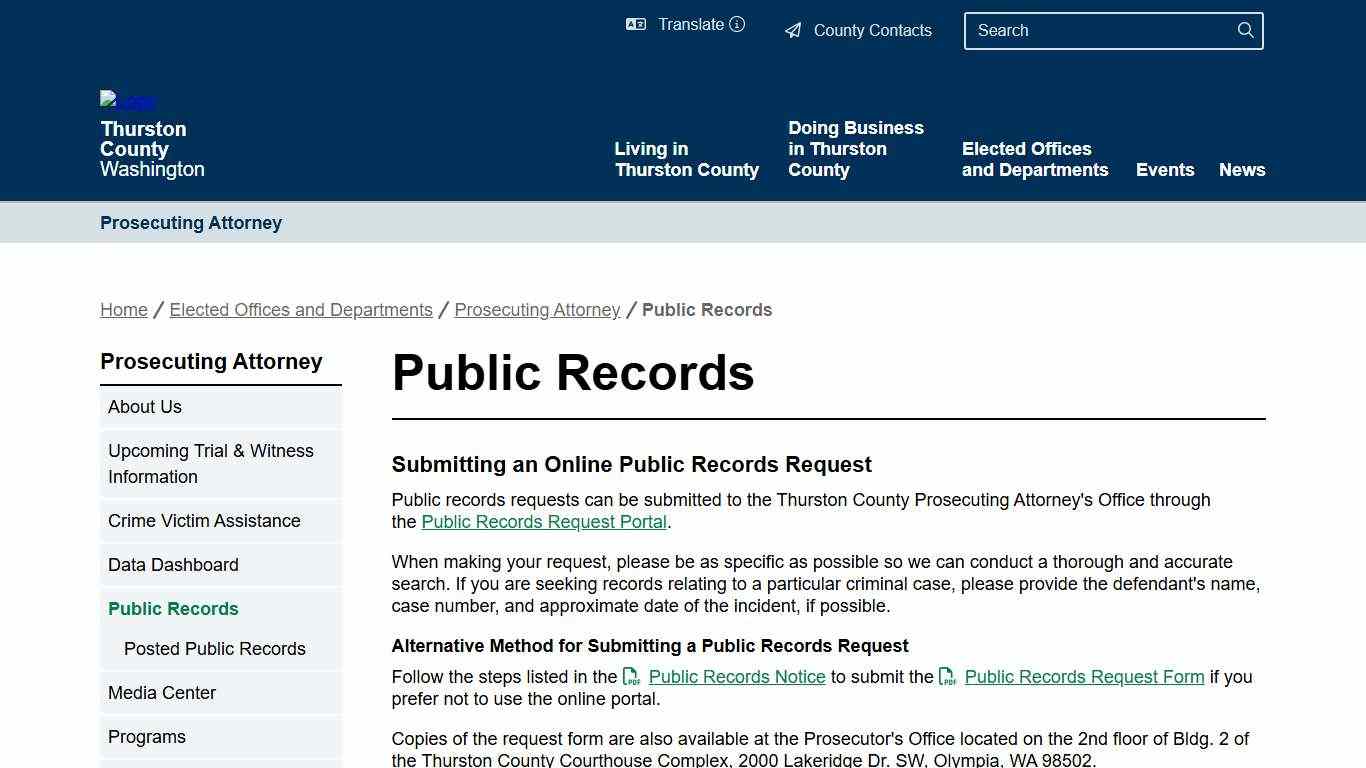Open the Public Records Request Portal link
Image resolution: width=1366 pixels, height=768 pixels.
coord(544,521)
